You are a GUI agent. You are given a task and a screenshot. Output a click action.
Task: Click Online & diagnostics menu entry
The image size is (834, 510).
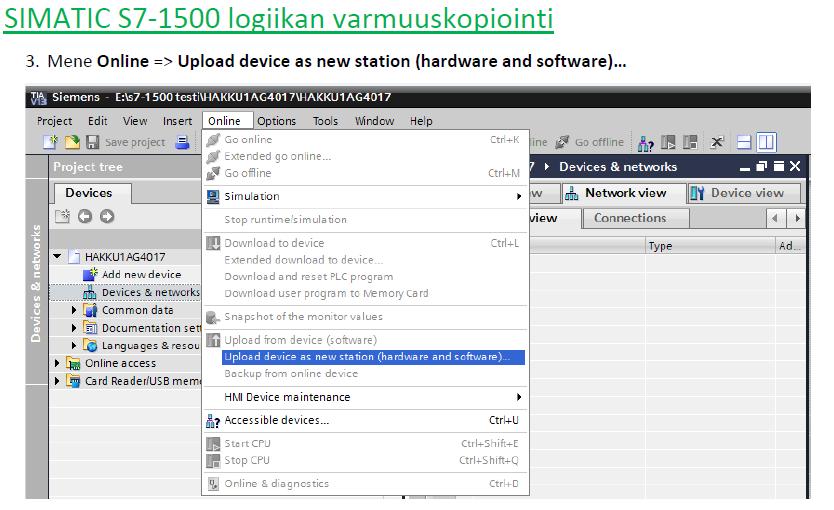point(365,483)
